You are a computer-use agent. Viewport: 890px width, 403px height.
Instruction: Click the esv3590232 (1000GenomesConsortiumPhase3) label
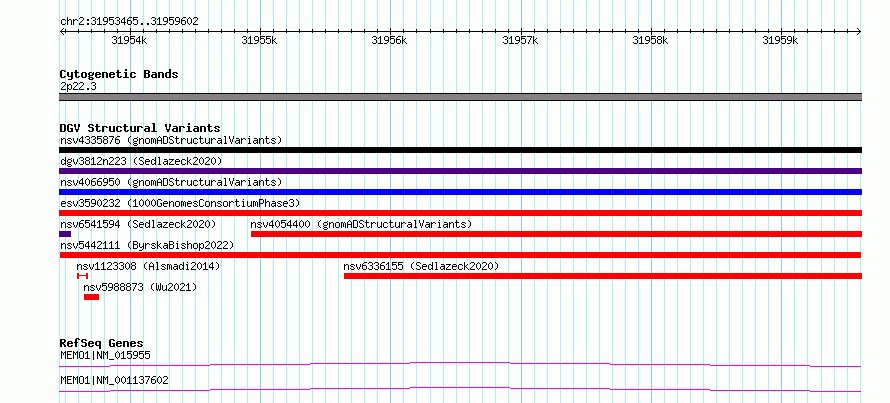tap(180, 203)
